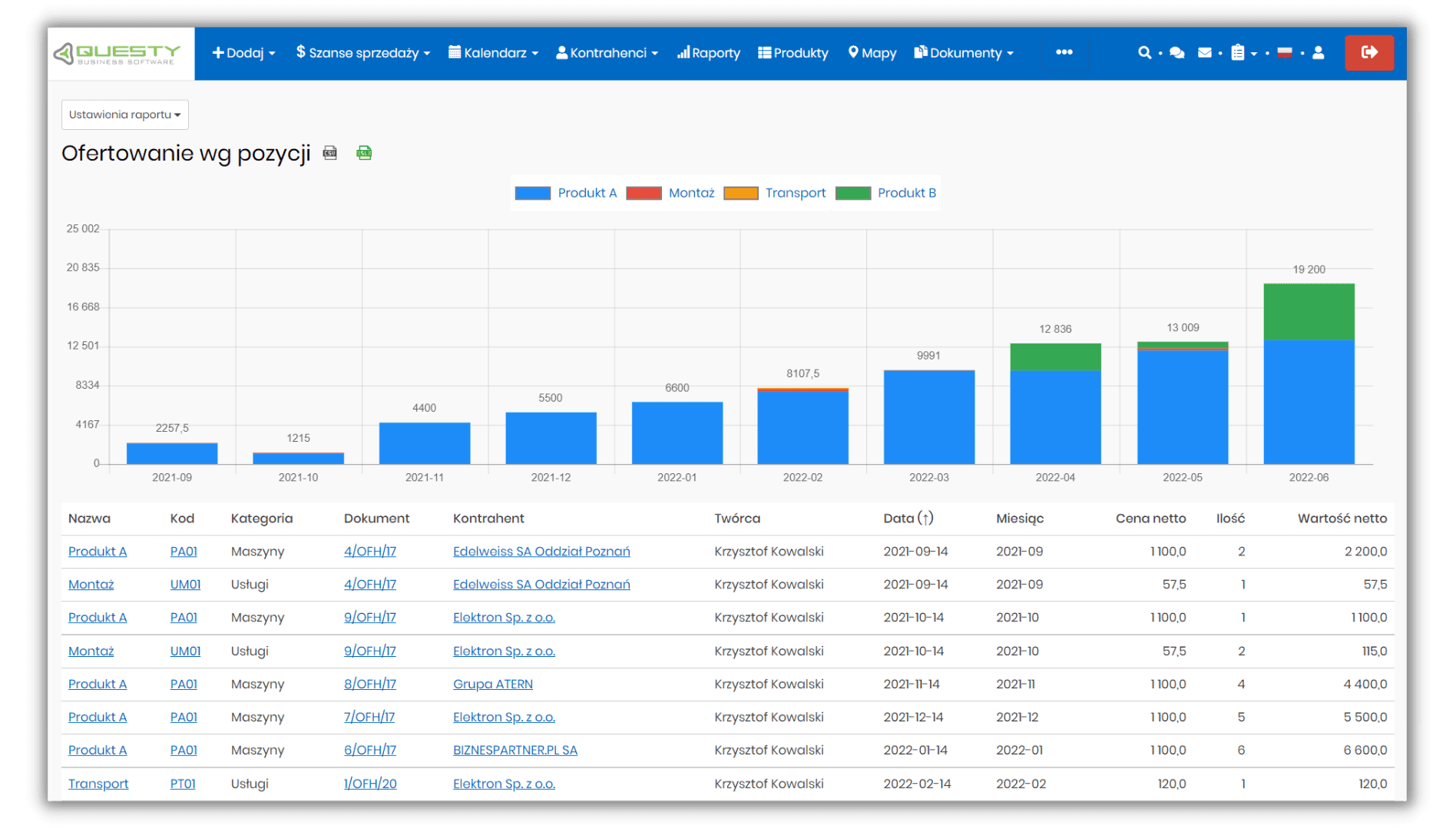Open 9/OFH/17 link in Produkt A row
The image size is (1456, 829).
click(x=370, y=618)
